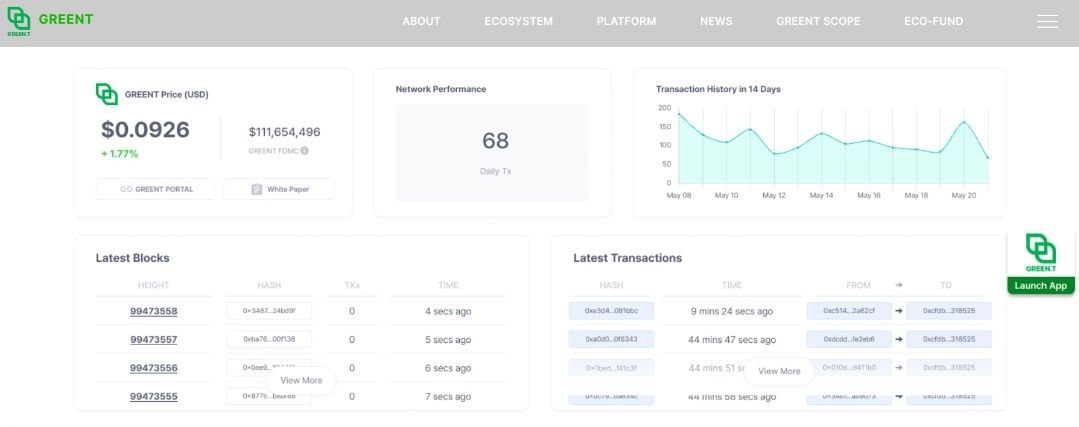The width and height of the screenshot is (1079, 427).
Task: Click the May 14 chart axis label
Action: tap(821, 195)
